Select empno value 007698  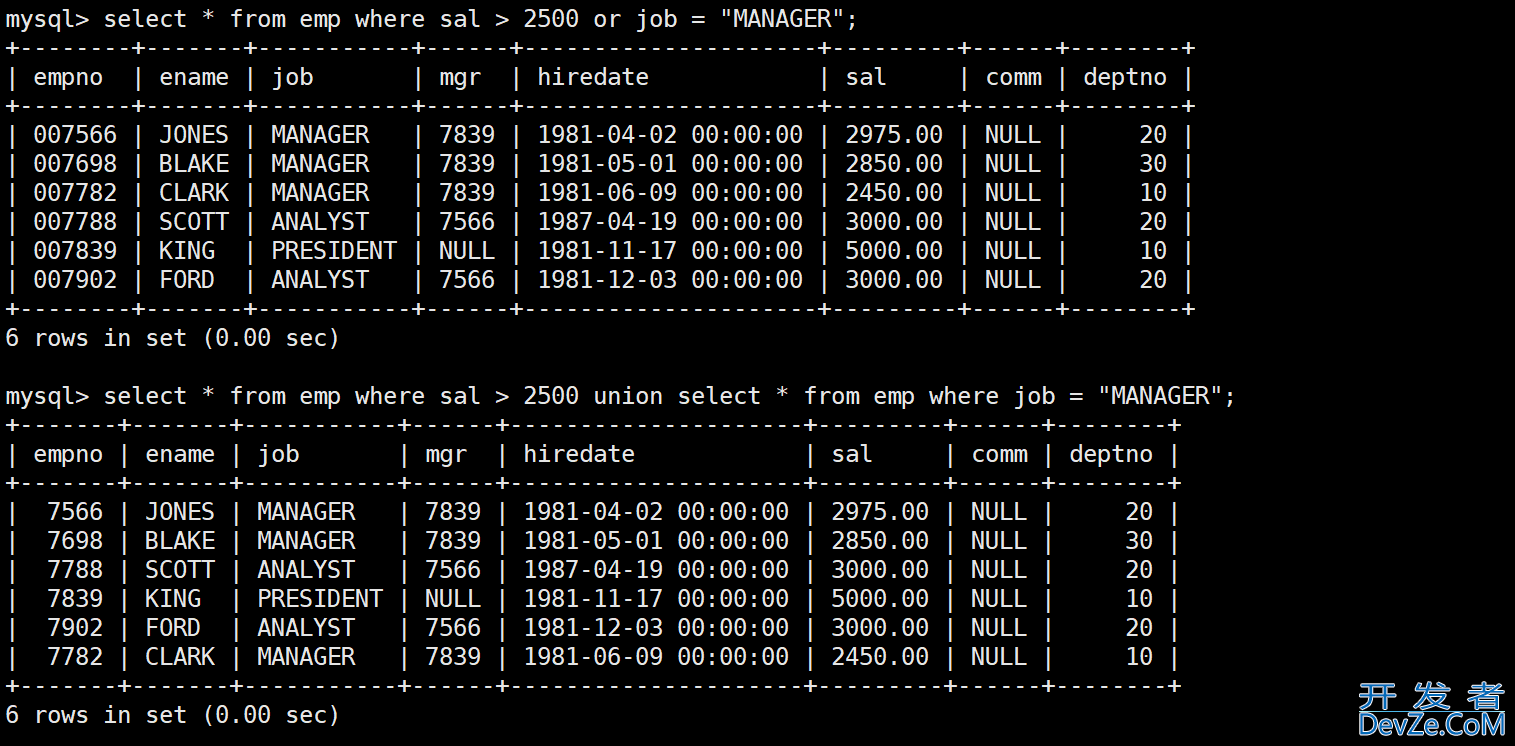point(75,164)
